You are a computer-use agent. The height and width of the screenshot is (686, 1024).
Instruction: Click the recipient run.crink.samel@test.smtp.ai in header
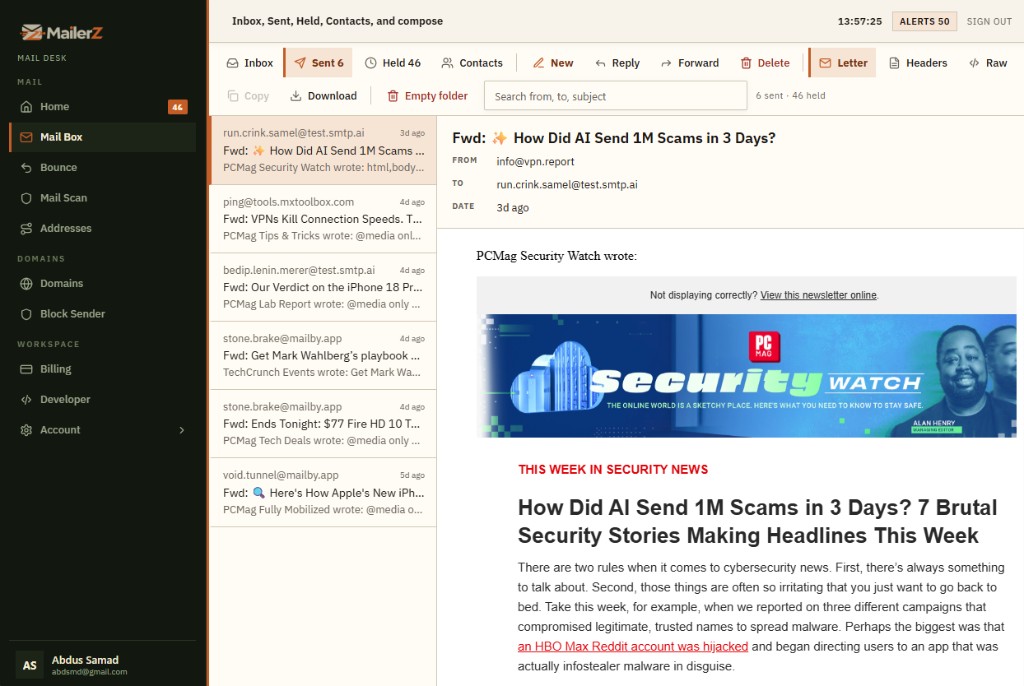tap(567, 185)
